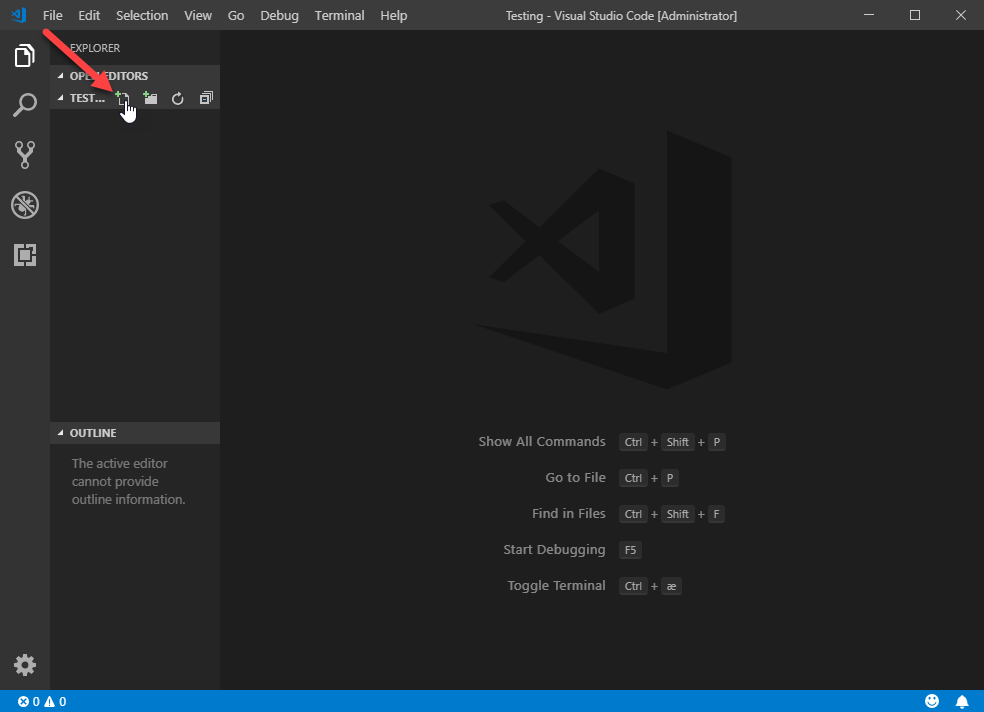Open the Extensions view icon

(24, 255)
